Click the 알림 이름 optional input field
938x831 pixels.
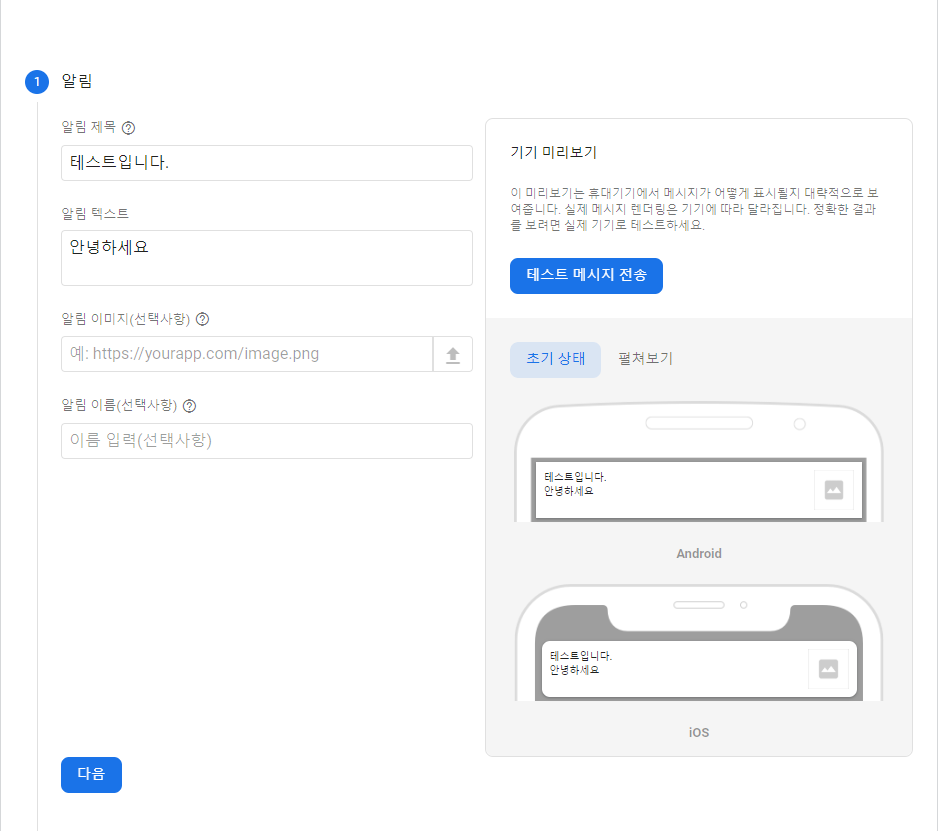click(x=267, y=441)
